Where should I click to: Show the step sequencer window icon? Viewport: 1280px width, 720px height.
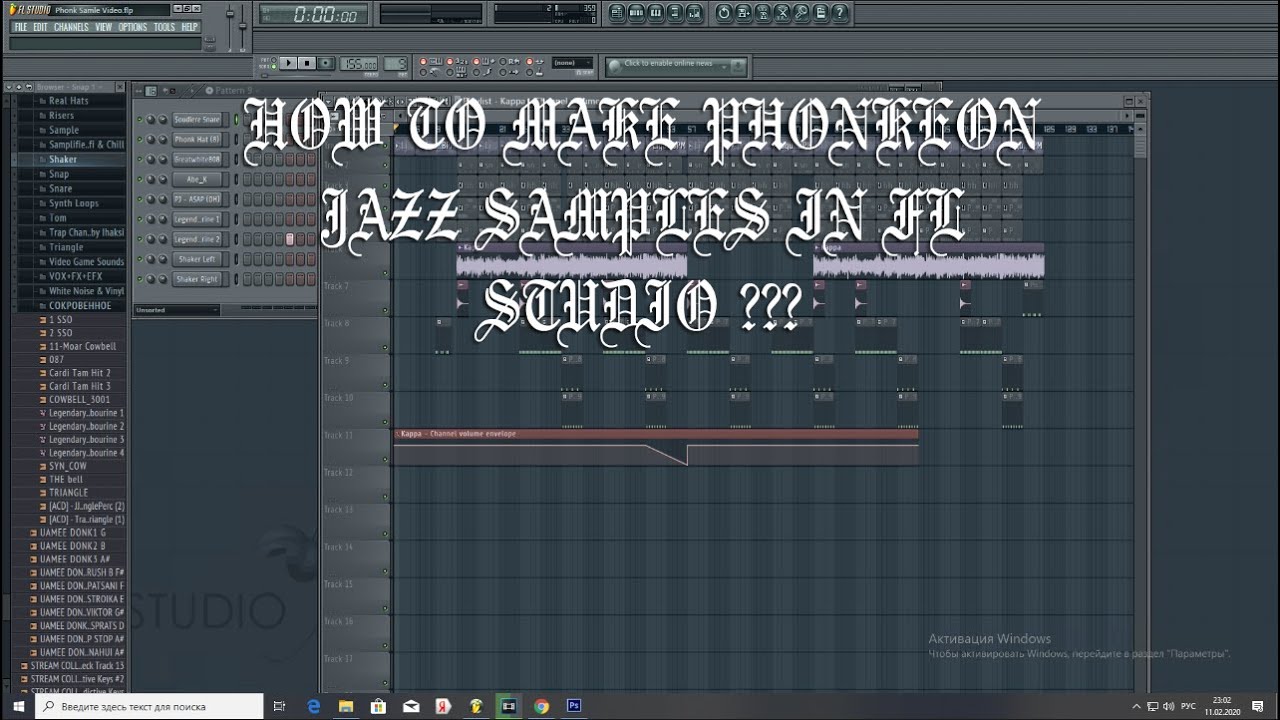point(636,13)
